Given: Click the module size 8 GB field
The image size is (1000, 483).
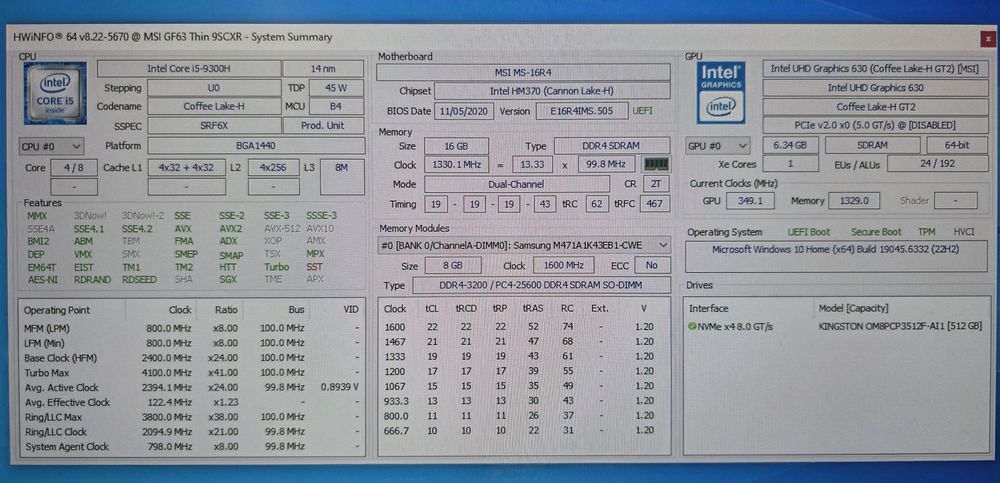Looking at the screenshot, I should [453, 265].
